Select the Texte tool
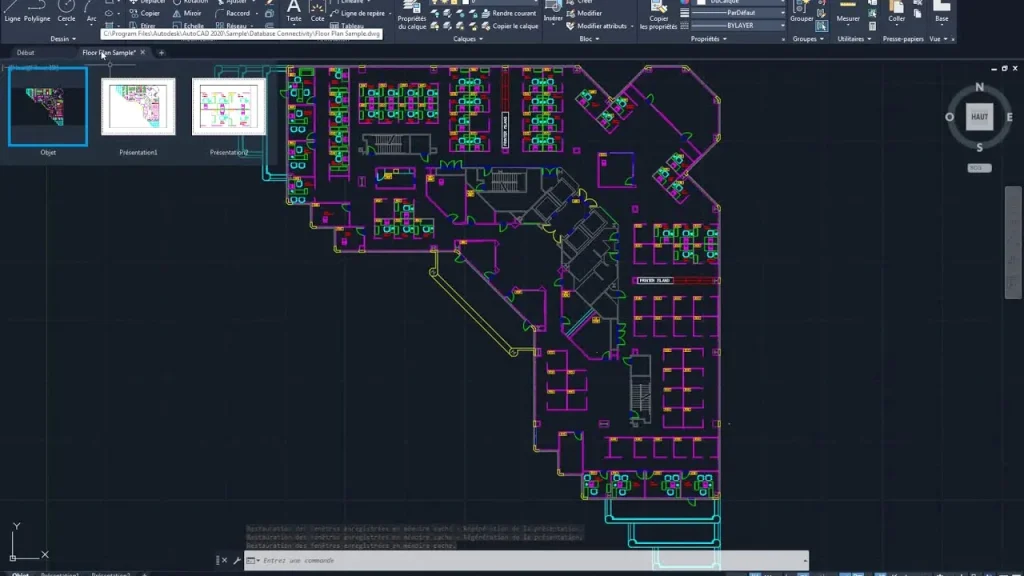 pos(294,12)
